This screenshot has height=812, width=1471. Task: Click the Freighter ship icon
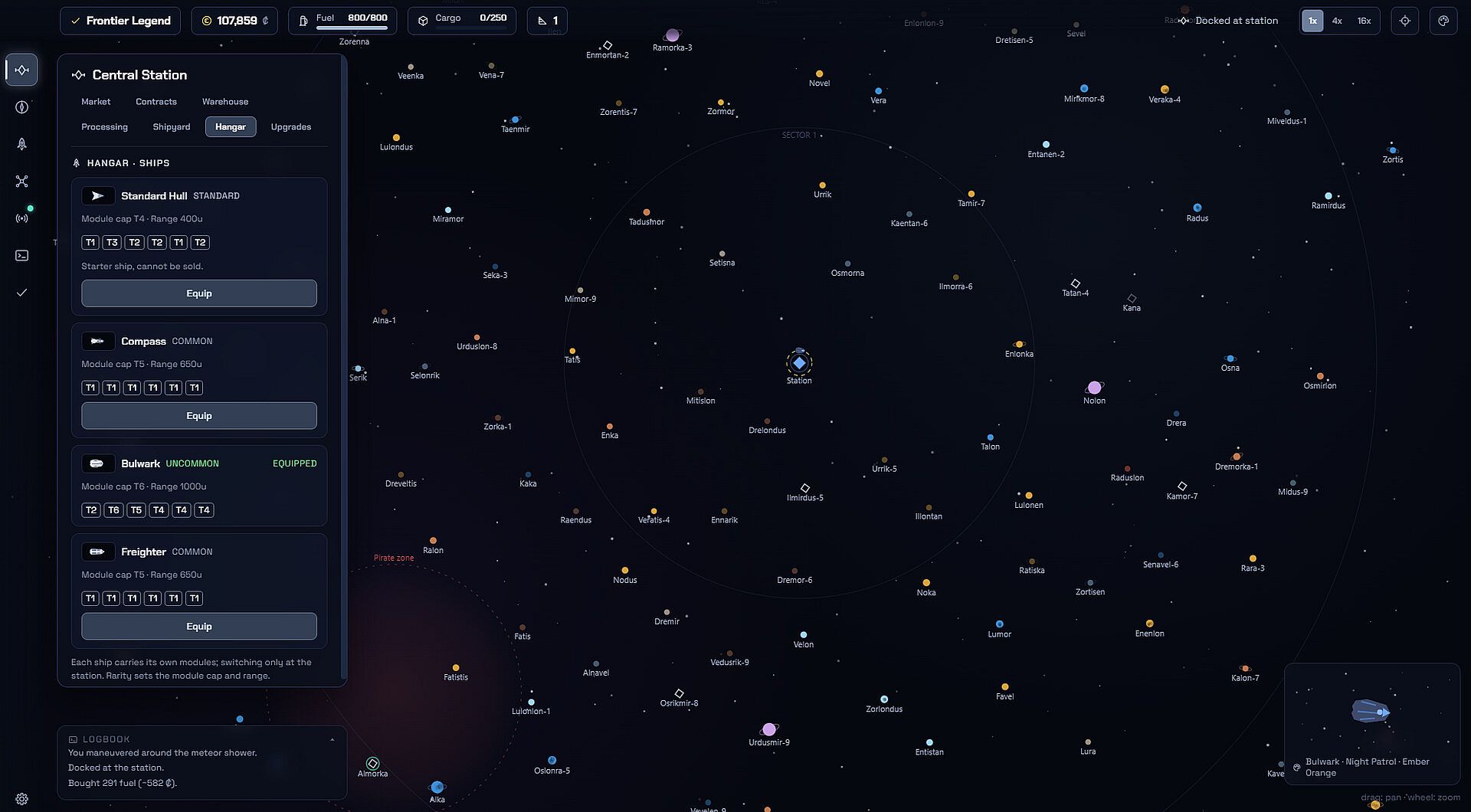98,552
